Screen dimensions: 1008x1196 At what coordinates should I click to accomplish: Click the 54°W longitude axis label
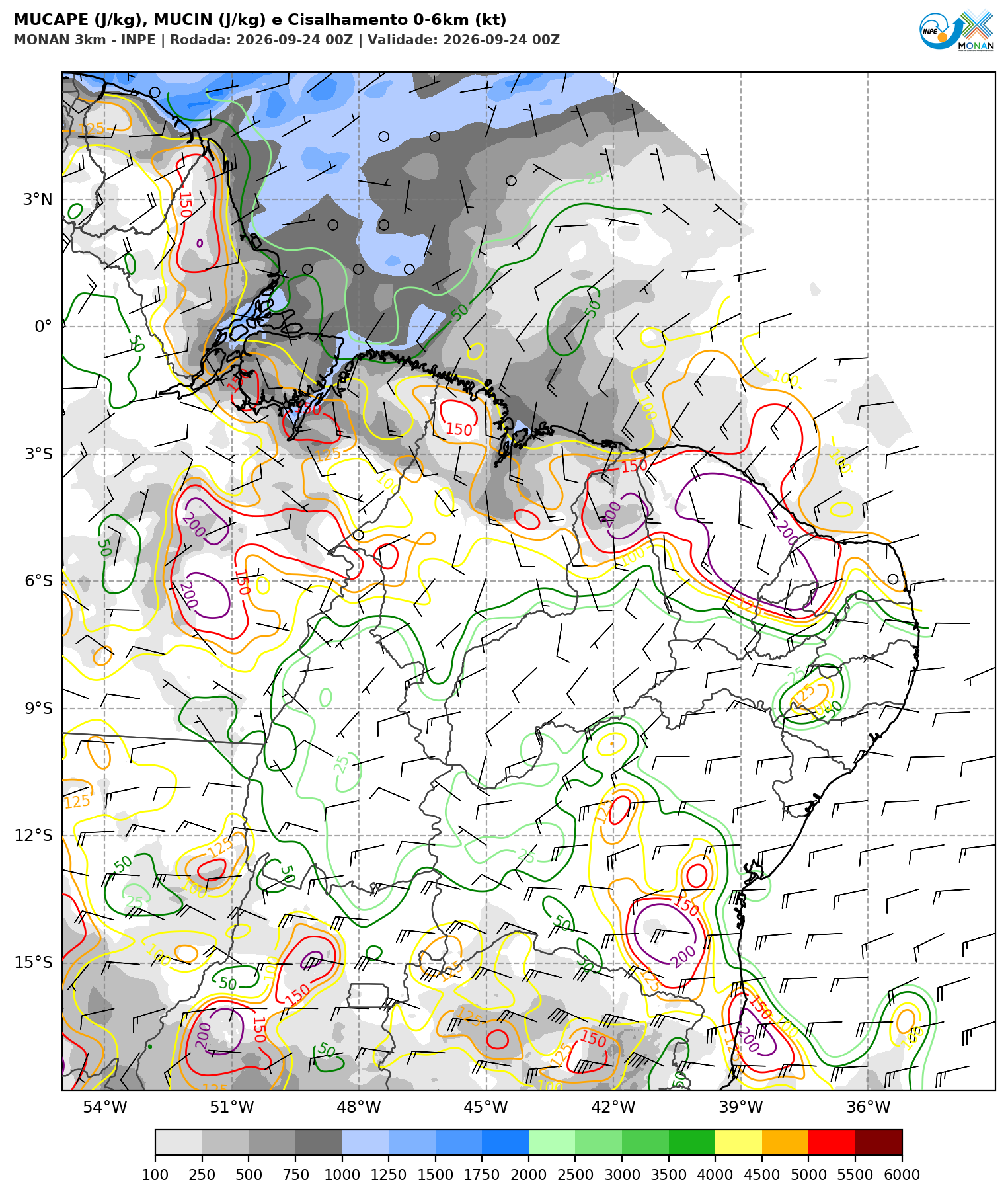coord(104,1107)
